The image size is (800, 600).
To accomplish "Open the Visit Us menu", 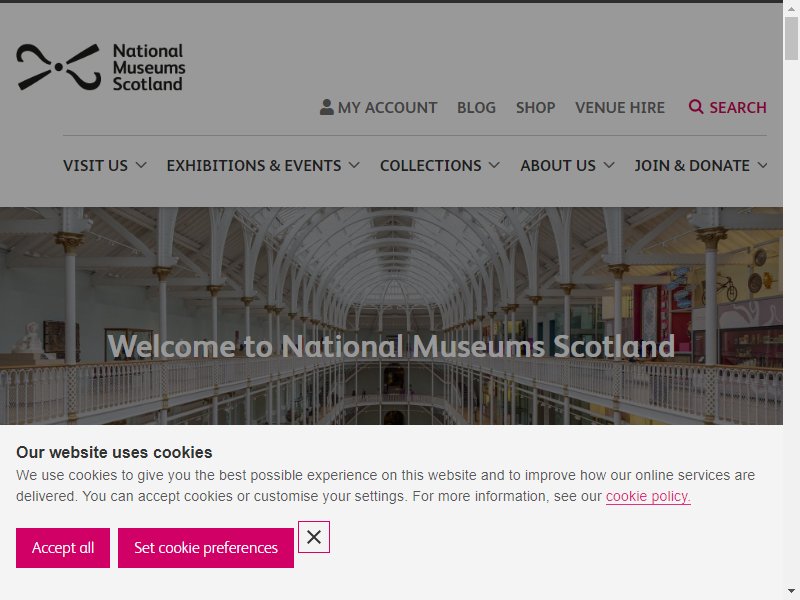I will point(95,166).
